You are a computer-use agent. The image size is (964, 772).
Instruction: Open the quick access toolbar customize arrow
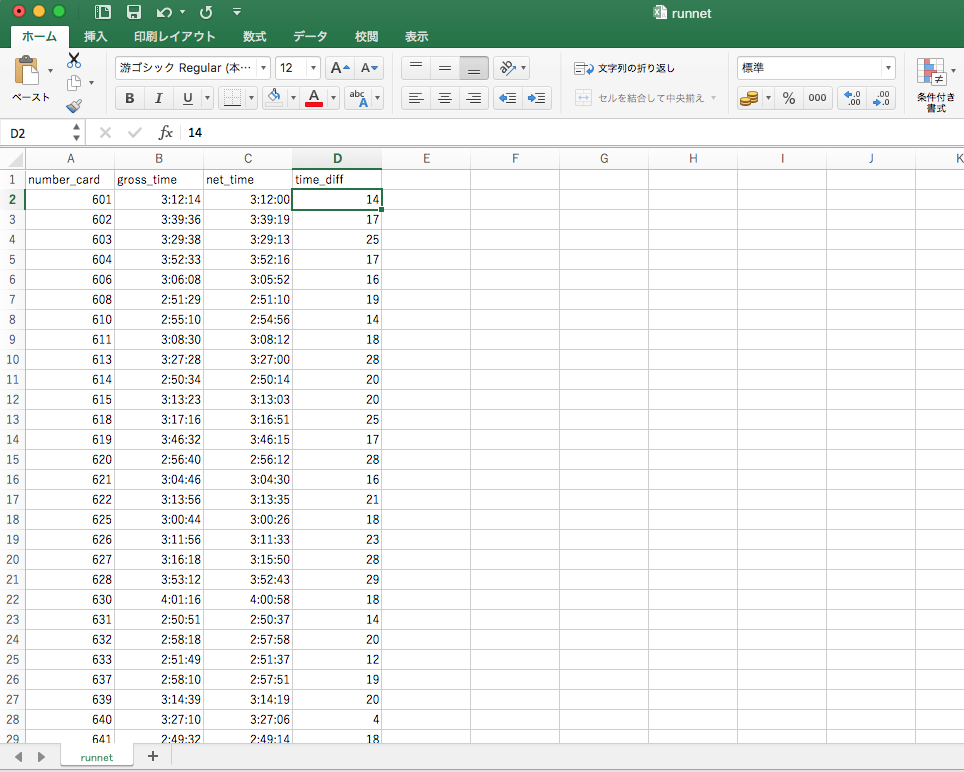point(237,12)
